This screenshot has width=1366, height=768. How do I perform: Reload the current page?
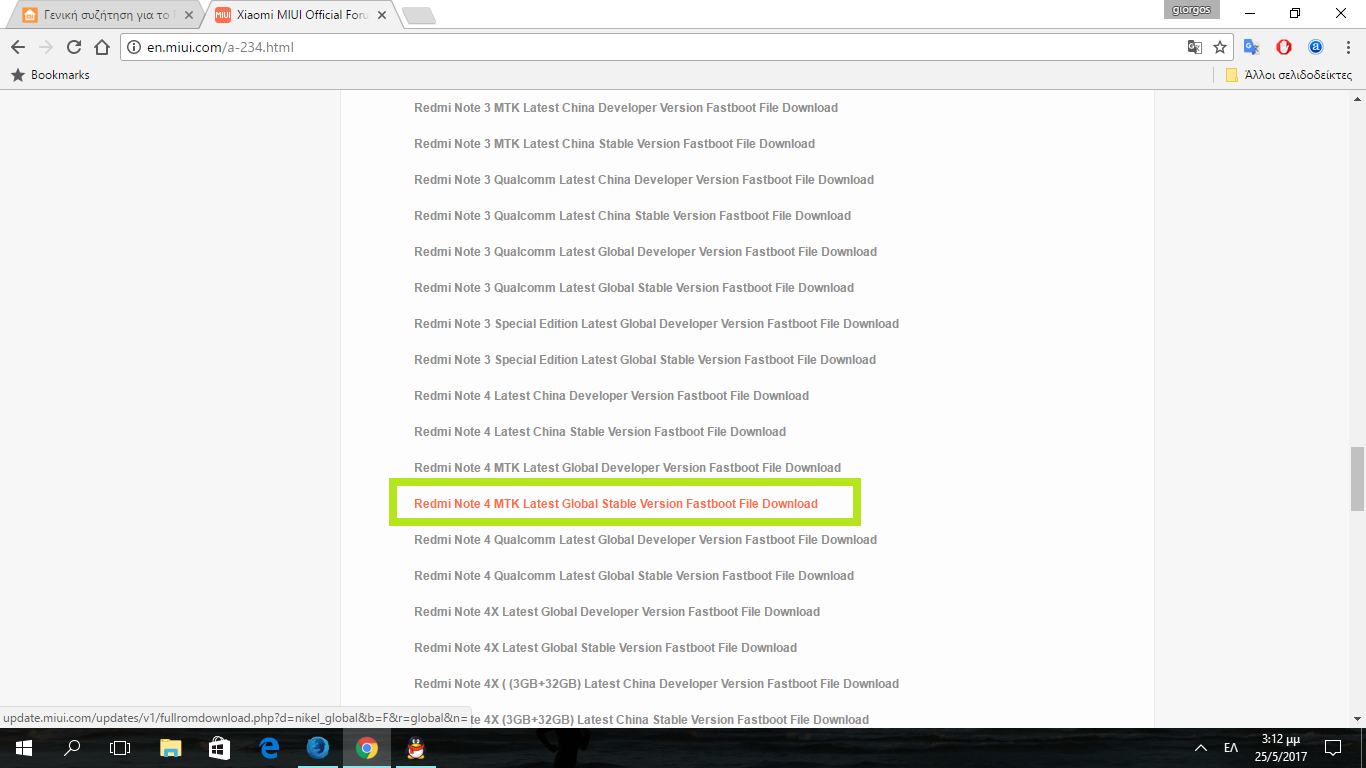coord(73,47)
